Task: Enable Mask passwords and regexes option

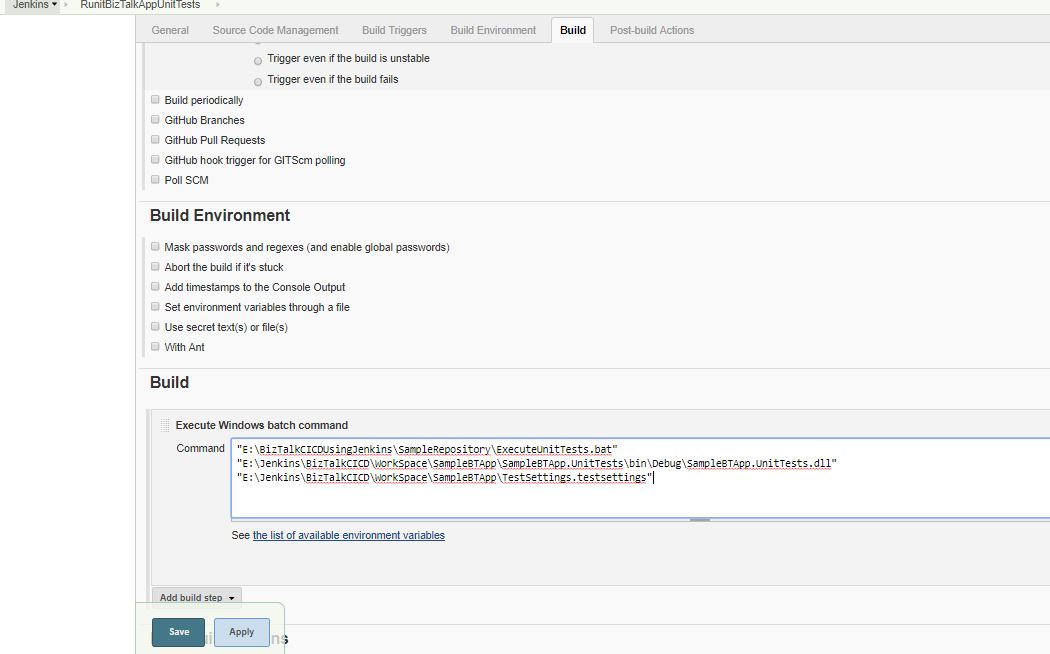Action: tap(155, 246)
